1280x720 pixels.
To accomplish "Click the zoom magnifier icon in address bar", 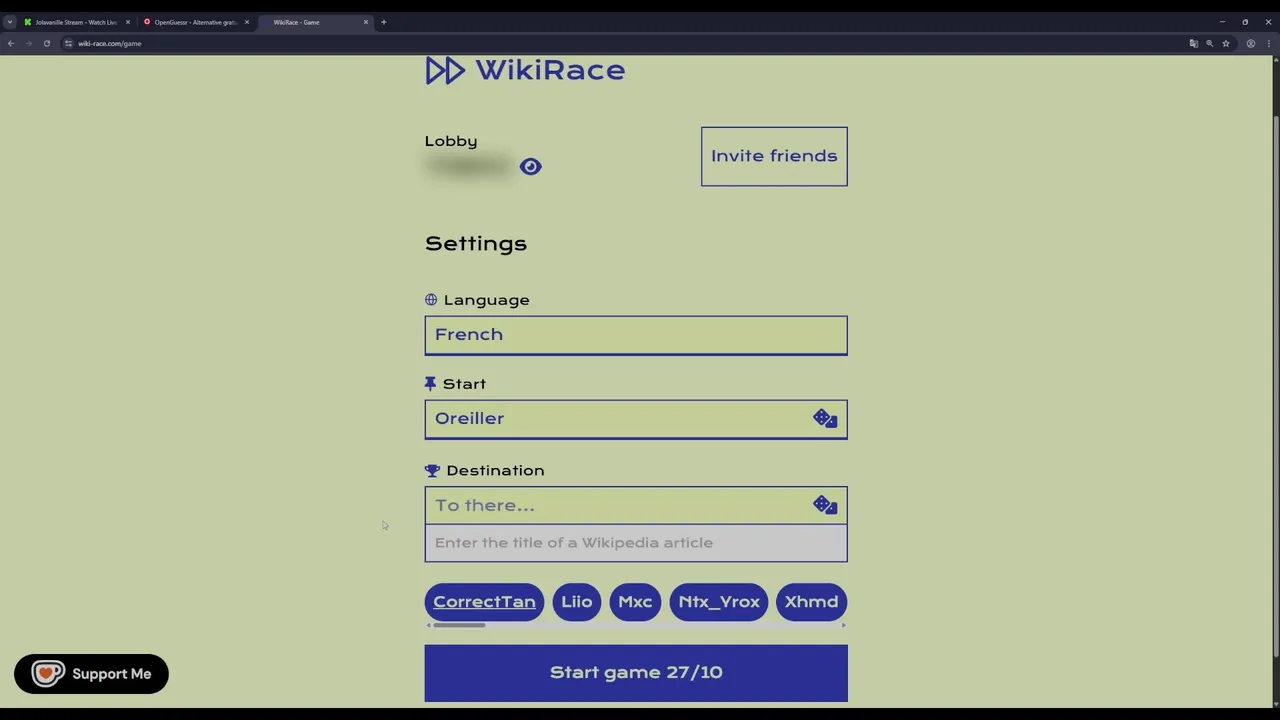I will [x=1209, y=44].
